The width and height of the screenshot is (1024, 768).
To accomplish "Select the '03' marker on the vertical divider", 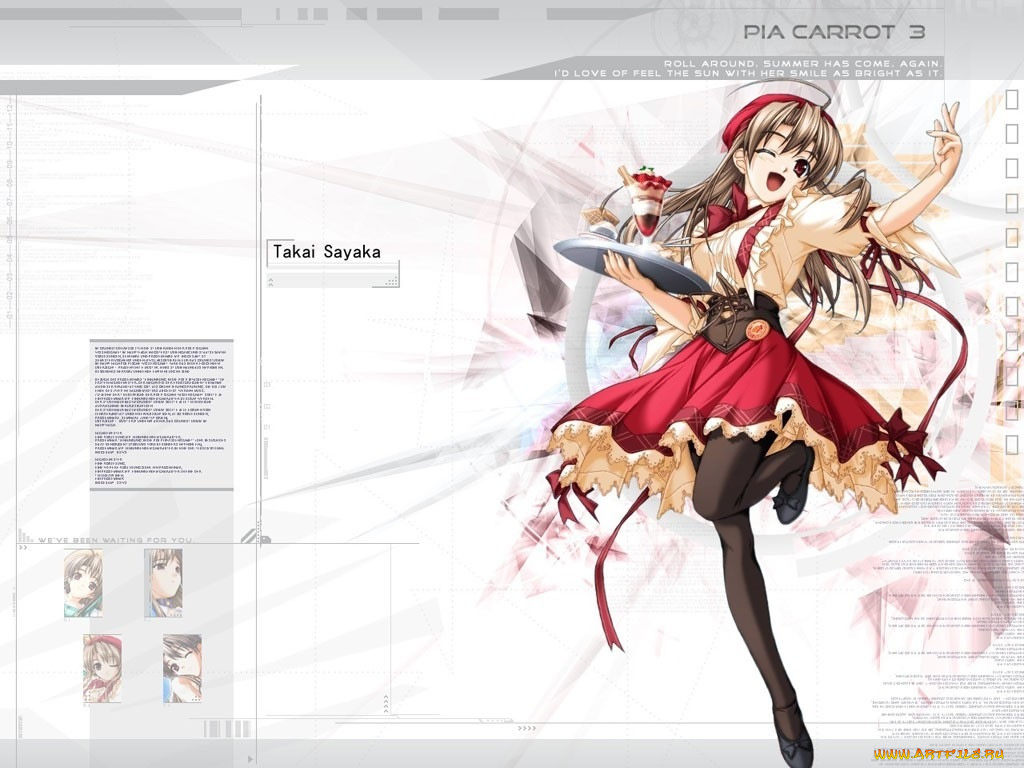I will point(267,384).
